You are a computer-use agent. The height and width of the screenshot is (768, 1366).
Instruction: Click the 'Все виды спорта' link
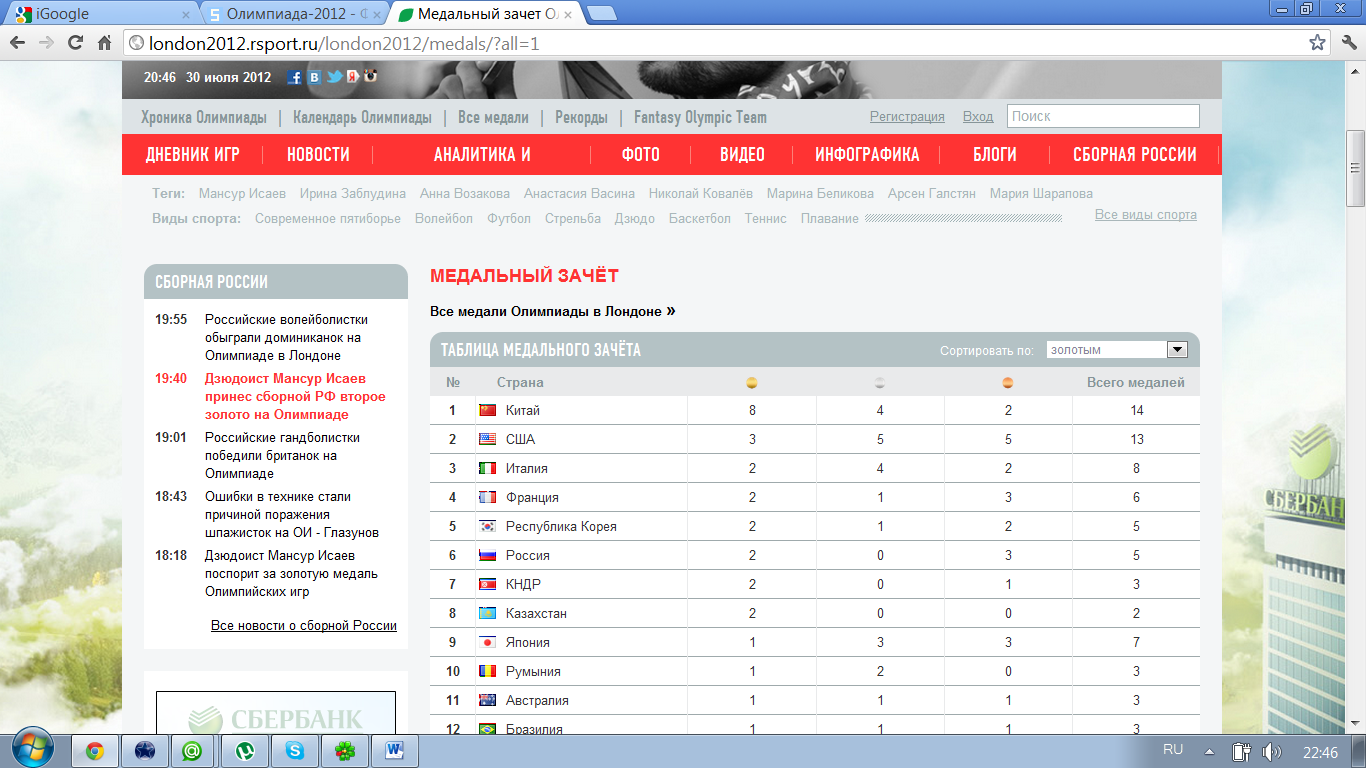[x=1145, y=215]
